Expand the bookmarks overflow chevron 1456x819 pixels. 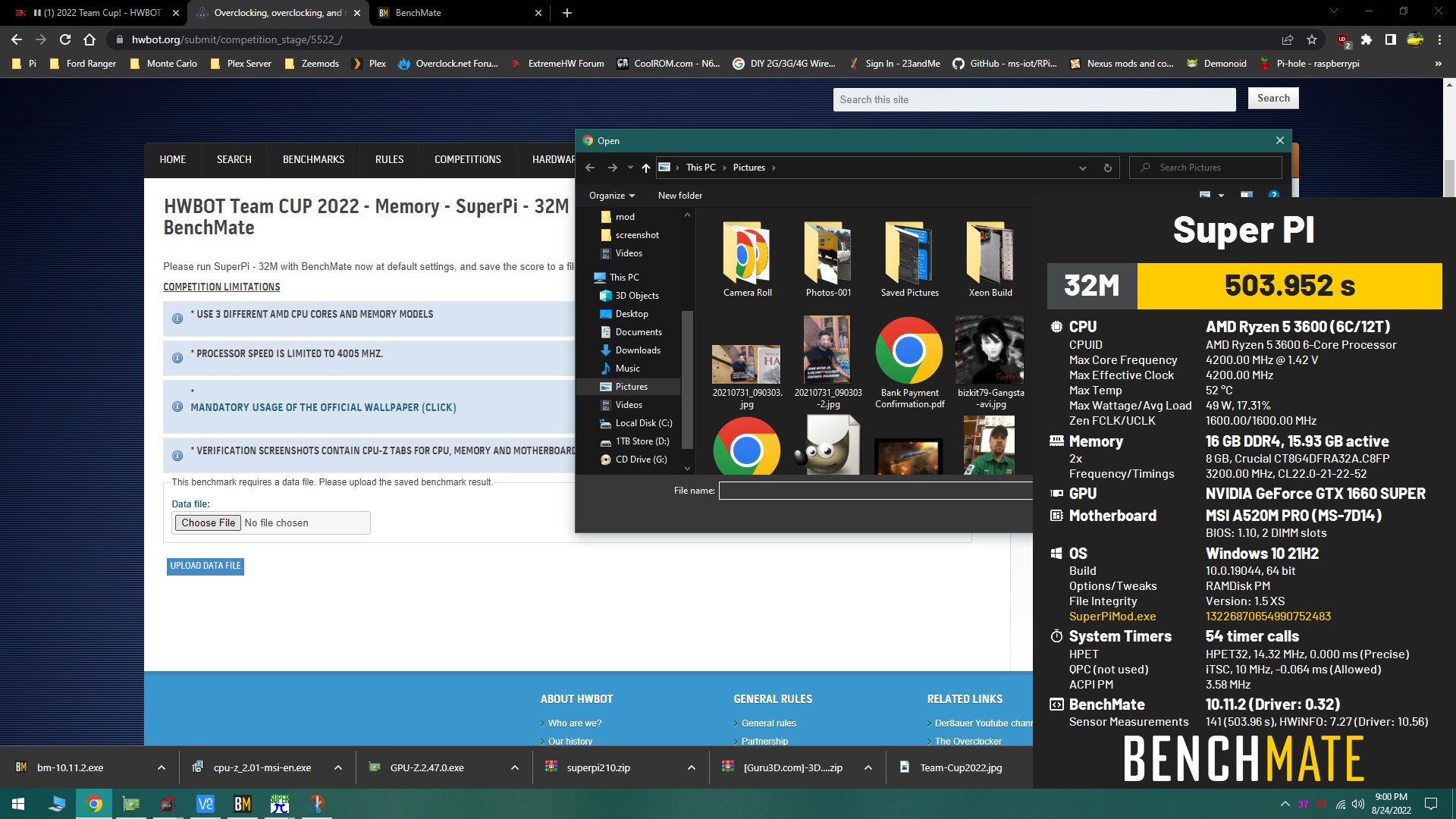coord(1439,64)
